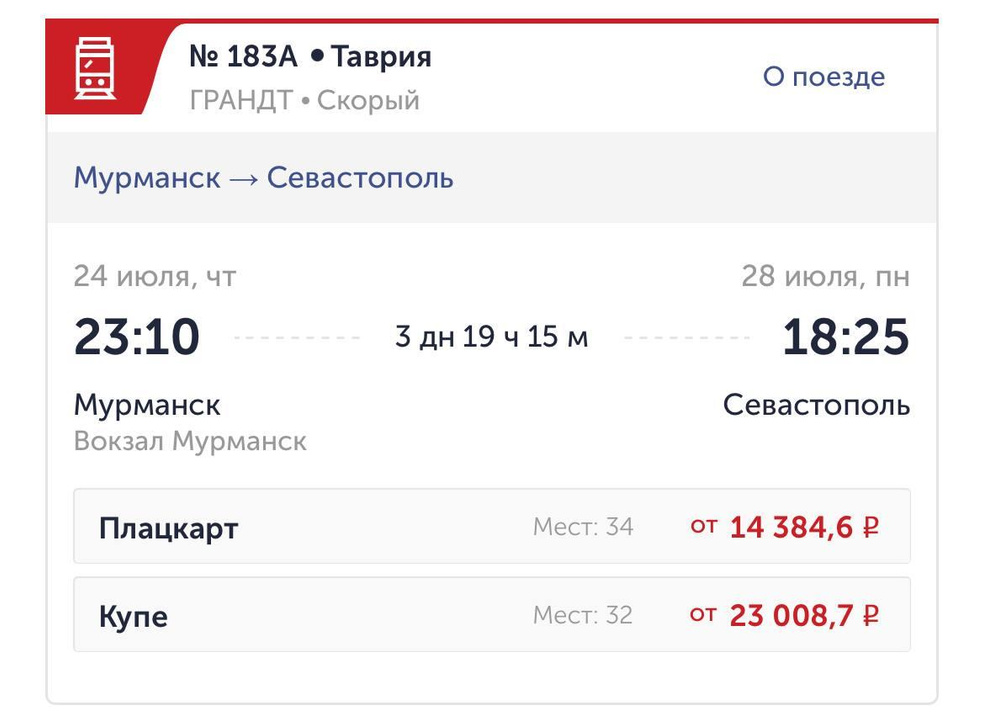Click the arrival city name Севастополь
Image resolution: width=984 pixels, height=716 pixels.
(816, 405)
